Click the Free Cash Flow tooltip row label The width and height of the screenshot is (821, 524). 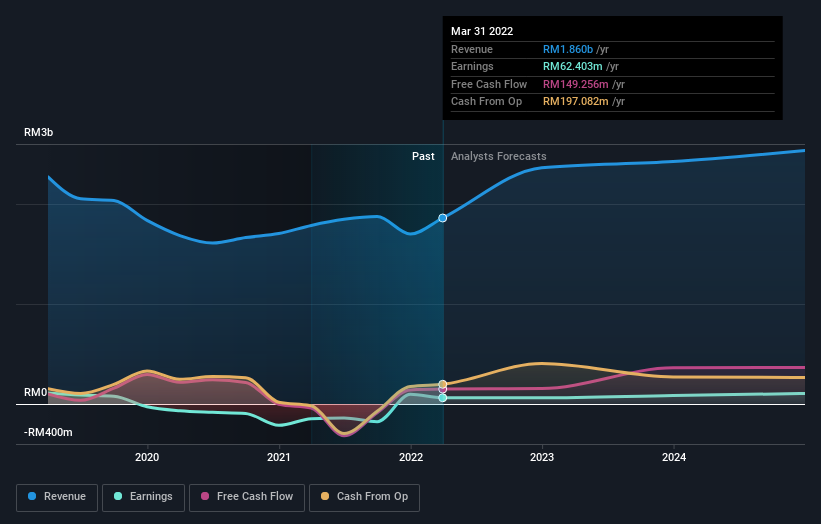489,84
